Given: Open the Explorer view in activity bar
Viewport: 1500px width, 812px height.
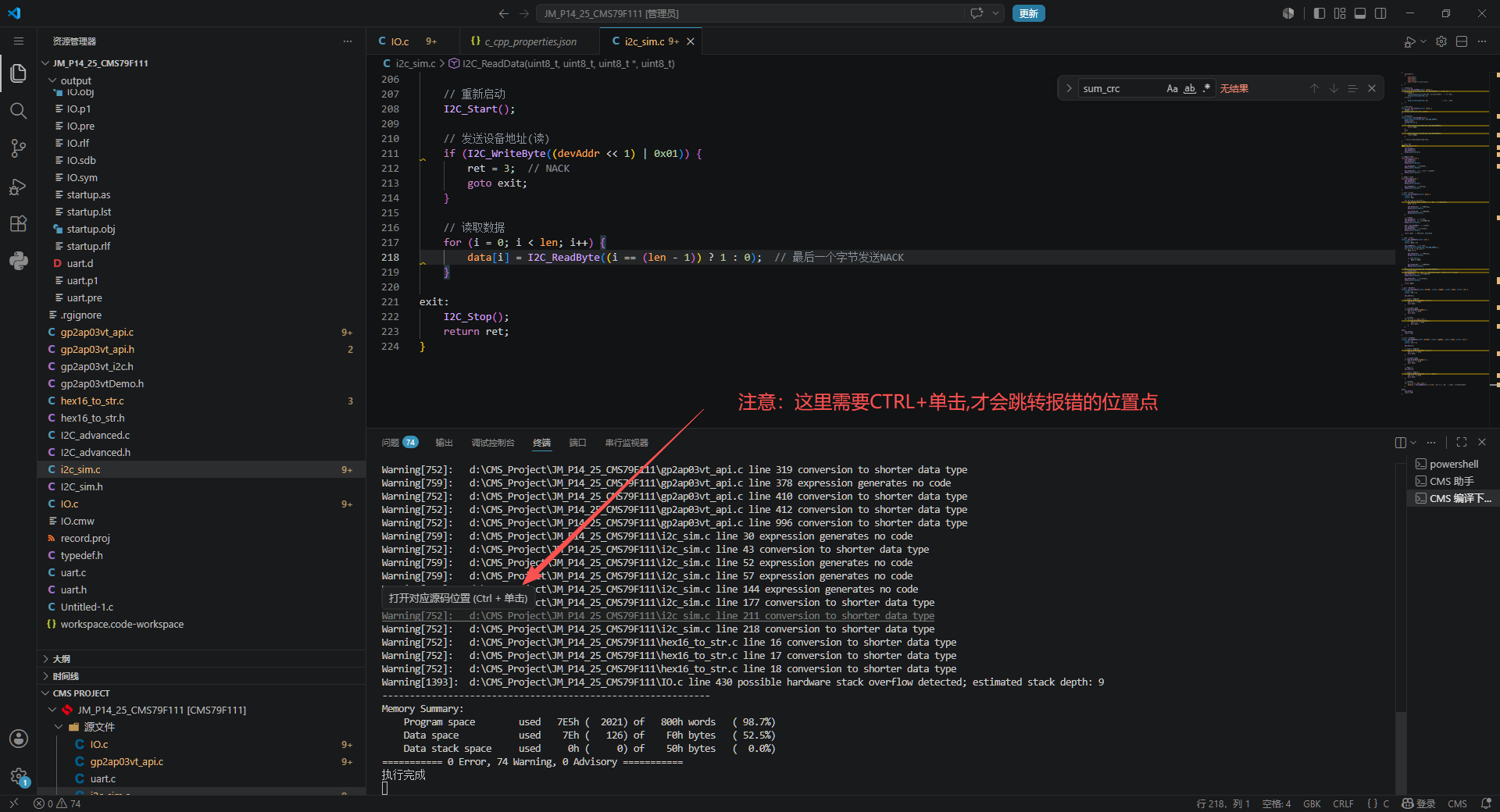Looking at the screenshot, I should (x=19, y=73).
